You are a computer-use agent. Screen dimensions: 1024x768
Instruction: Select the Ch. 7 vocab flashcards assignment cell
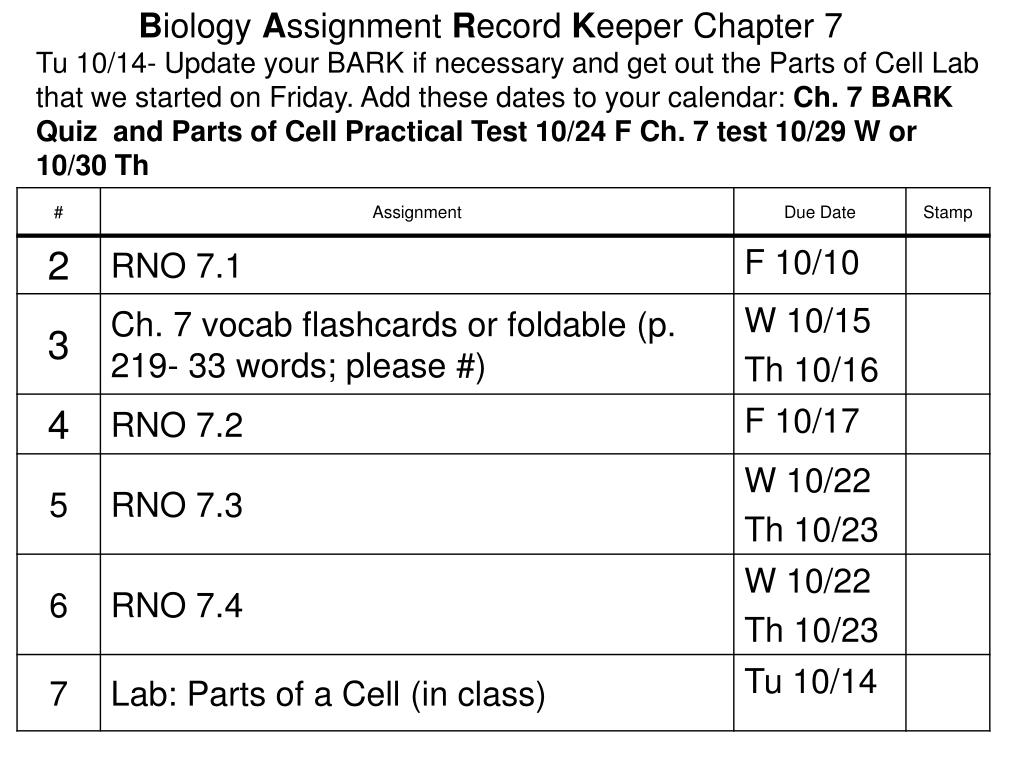click(x=417, y=344)
